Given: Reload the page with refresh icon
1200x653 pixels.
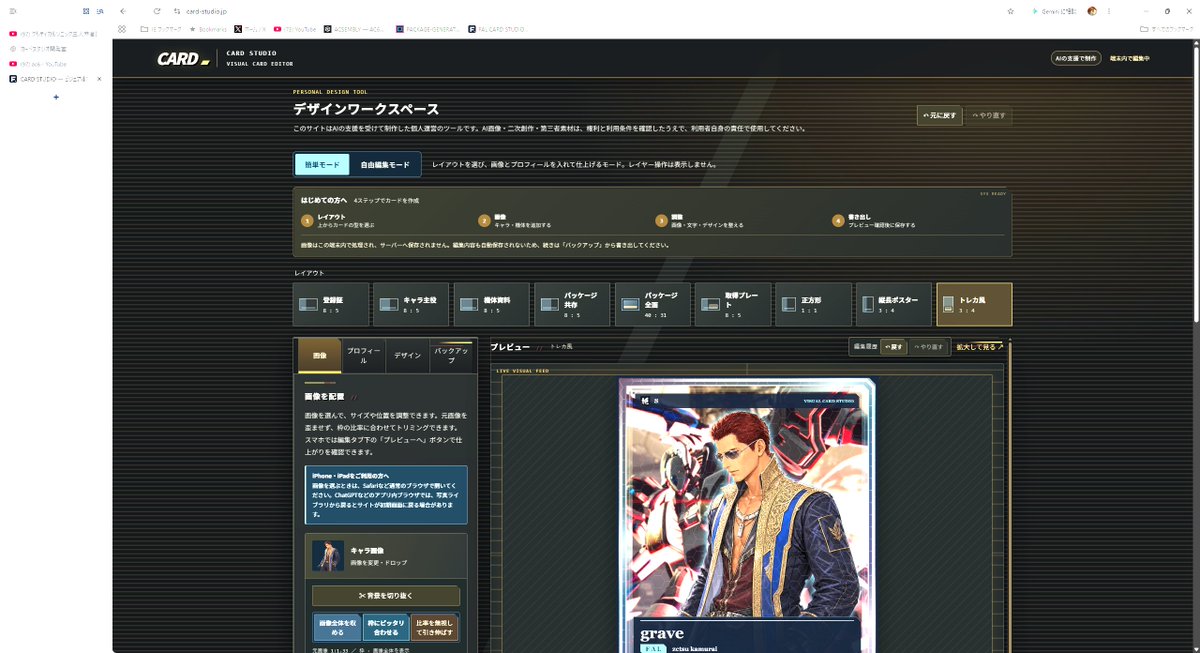Looking at the screenshot, I should pos(157,11).
